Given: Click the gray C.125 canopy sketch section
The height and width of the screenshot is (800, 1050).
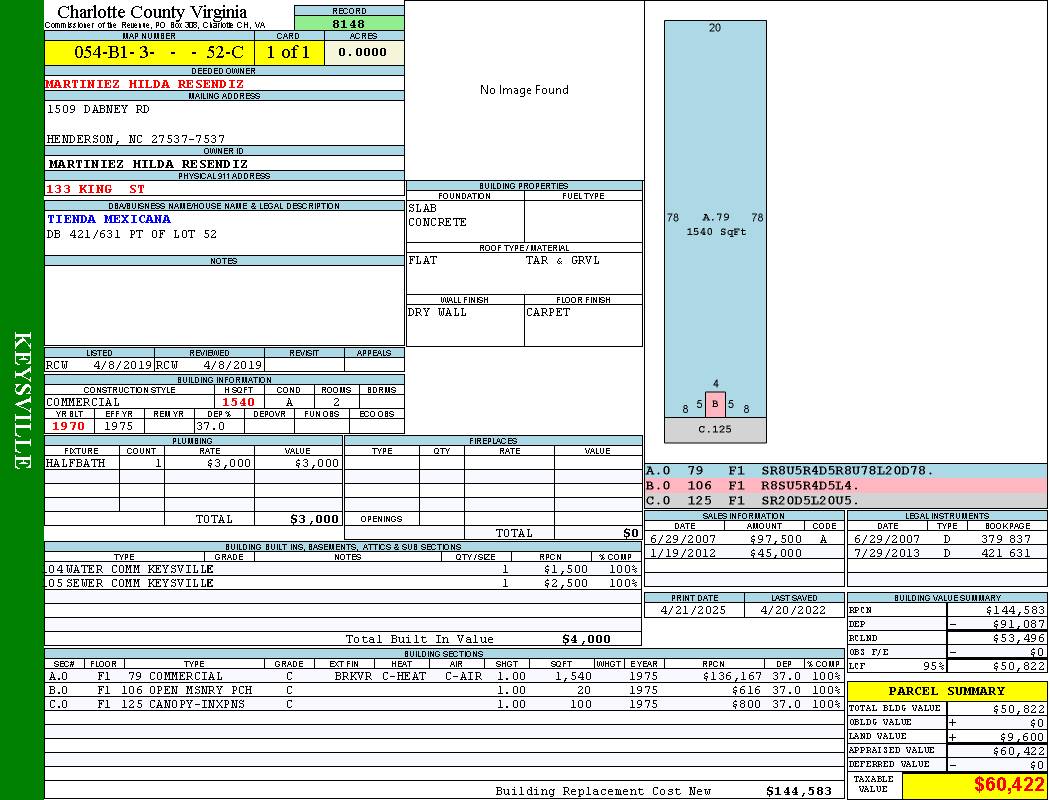Looking at the screenshot, I should pyautogui.click(x=715, y=429).
